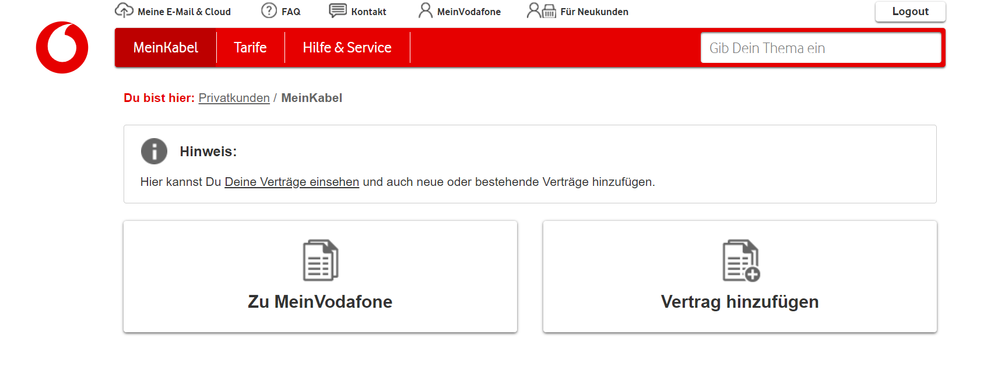Image resolution: width=998 pixels, height=380 pixels.
Task: Select the MeinKabel navigation tab
Action: coord(165,48)
